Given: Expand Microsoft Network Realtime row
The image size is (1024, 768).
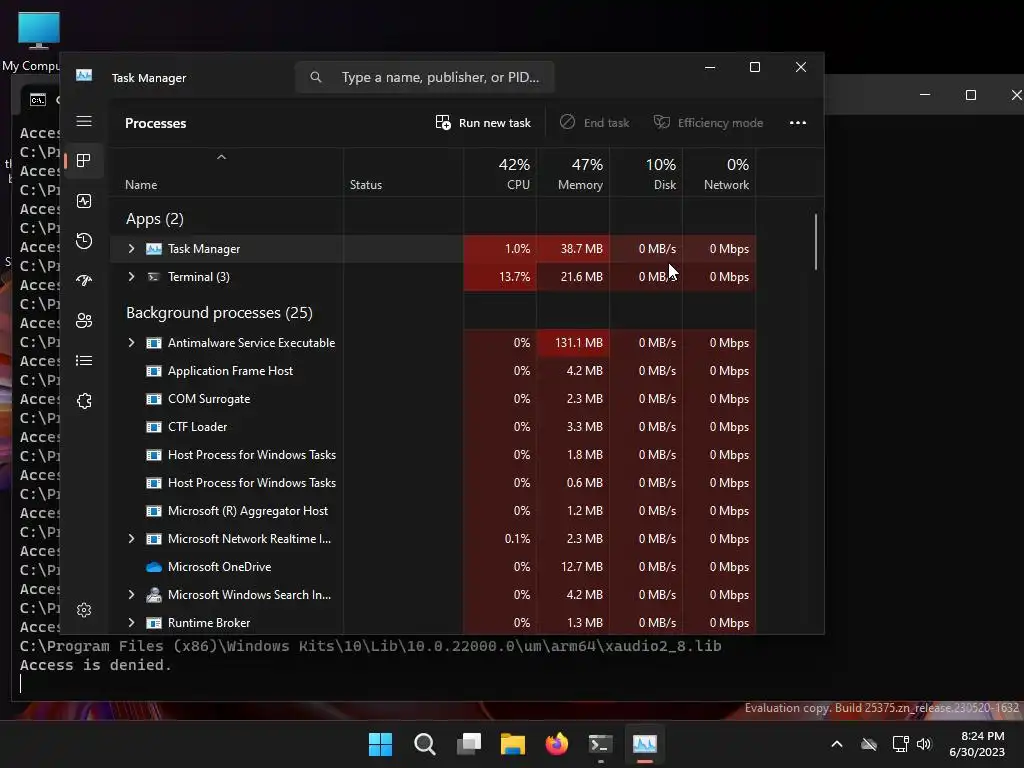Looking at the screenshot, I should click(x=131, y=539).
